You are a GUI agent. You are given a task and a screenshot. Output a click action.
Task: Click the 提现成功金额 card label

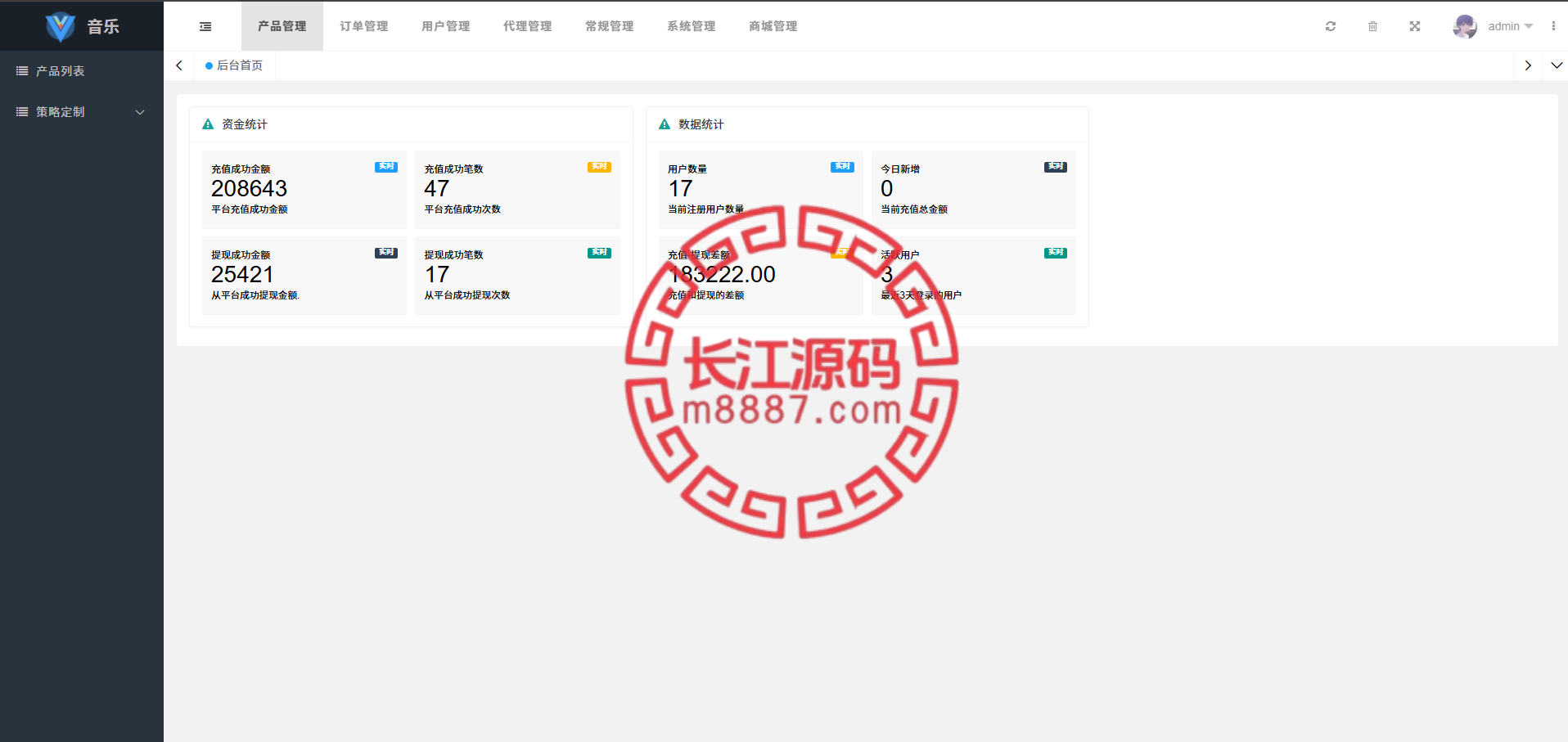[241, 255]
